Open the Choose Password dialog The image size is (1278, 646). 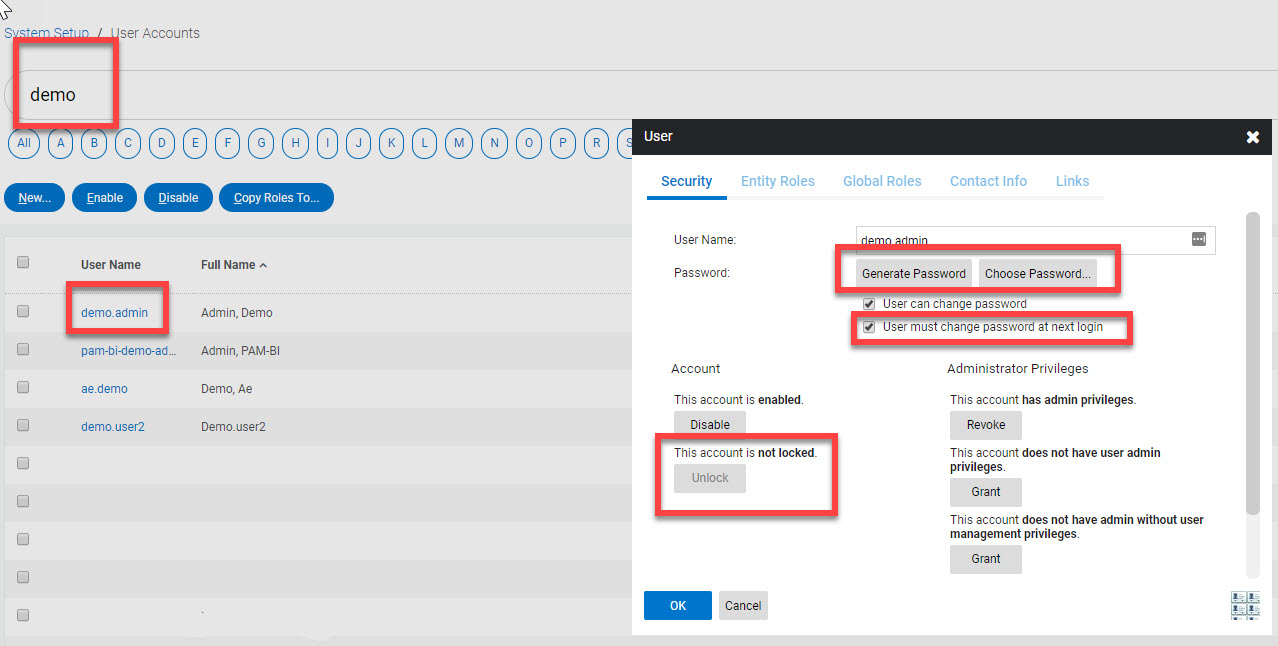click(x=1037, y=273)
